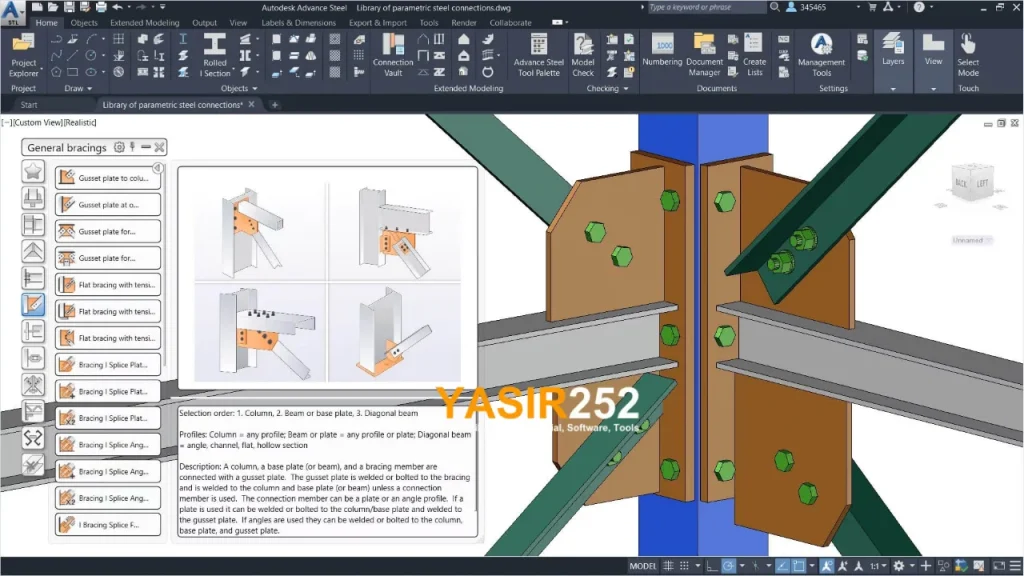Select Gusset plate to column connection
1024x576 pixels.
(x=108, y=178)
